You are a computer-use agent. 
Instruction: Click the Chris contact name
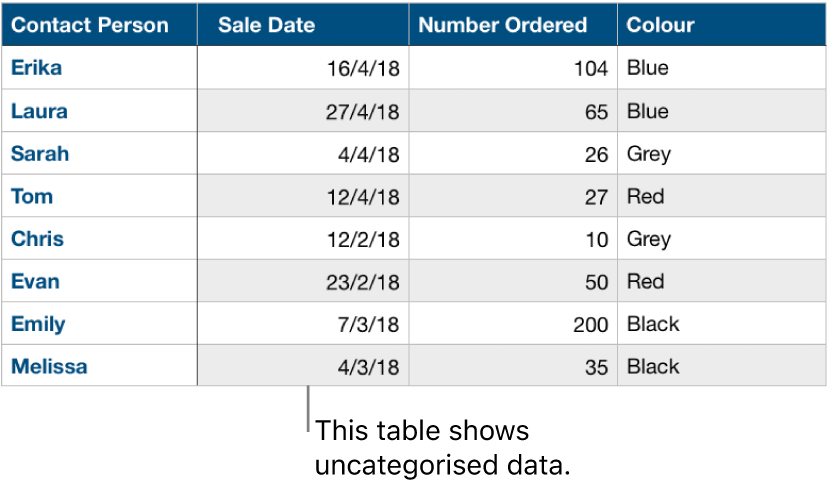tap(37, 239)
